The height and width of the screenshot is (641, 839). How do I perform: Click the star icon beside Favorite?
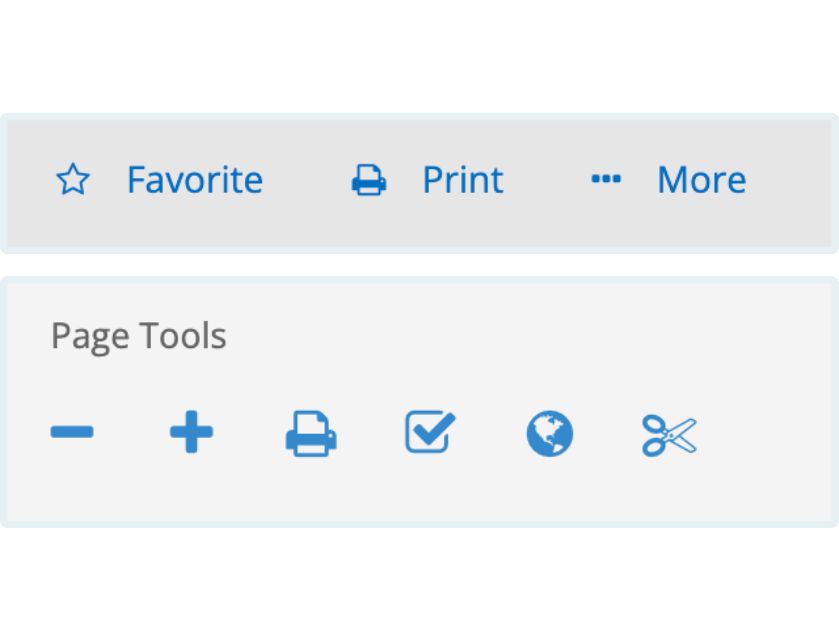pos(73,181)
